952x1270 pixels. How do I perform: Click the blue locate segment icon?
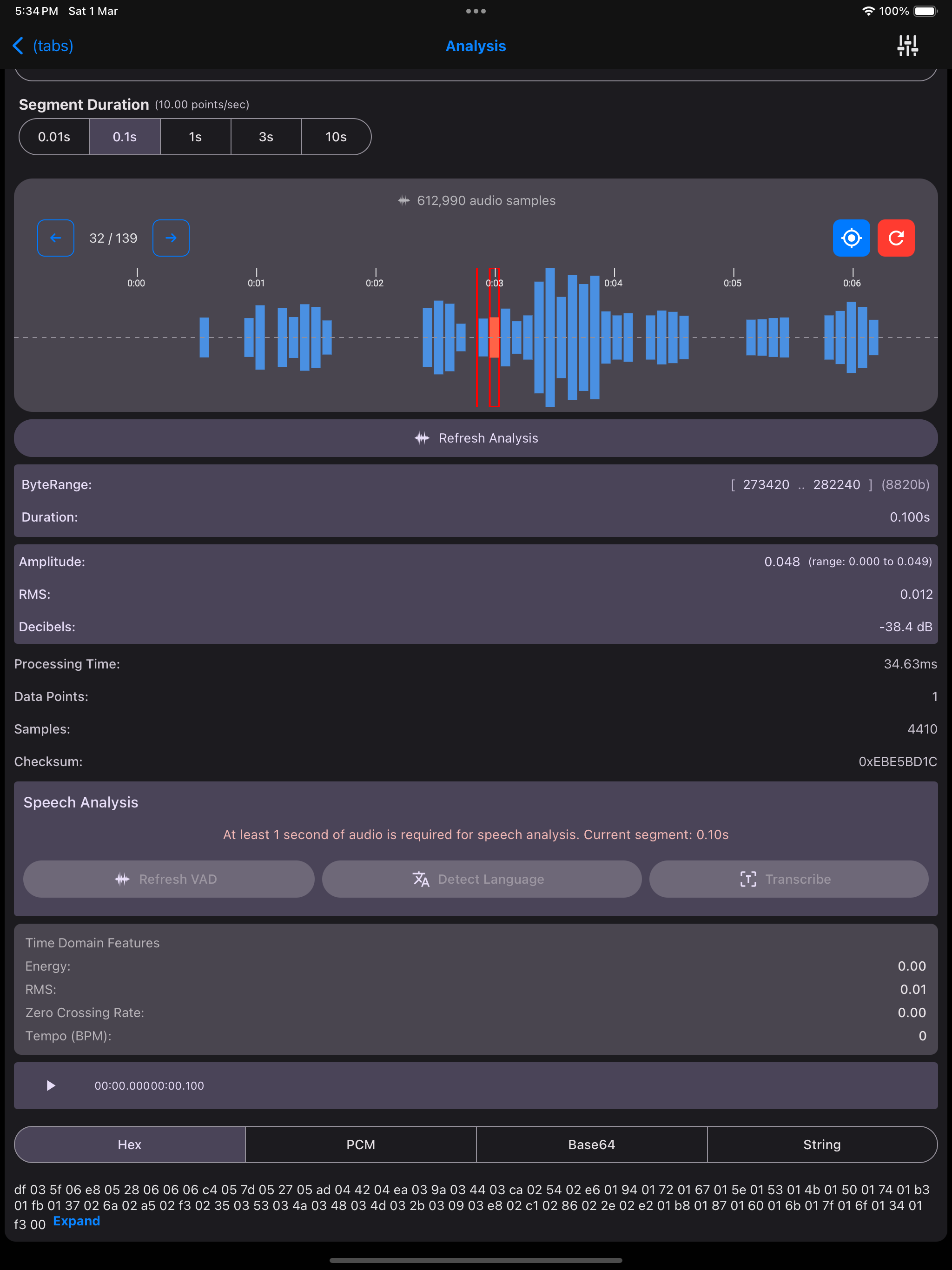tap(852, 238)
